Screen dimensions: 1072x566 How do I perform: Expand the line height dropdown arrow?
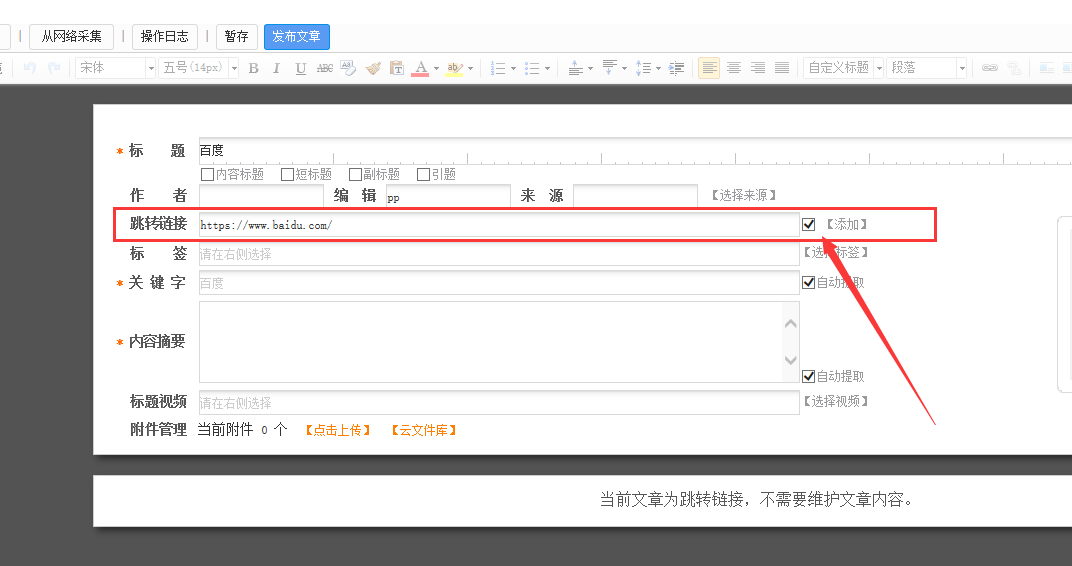click(658, 68)
